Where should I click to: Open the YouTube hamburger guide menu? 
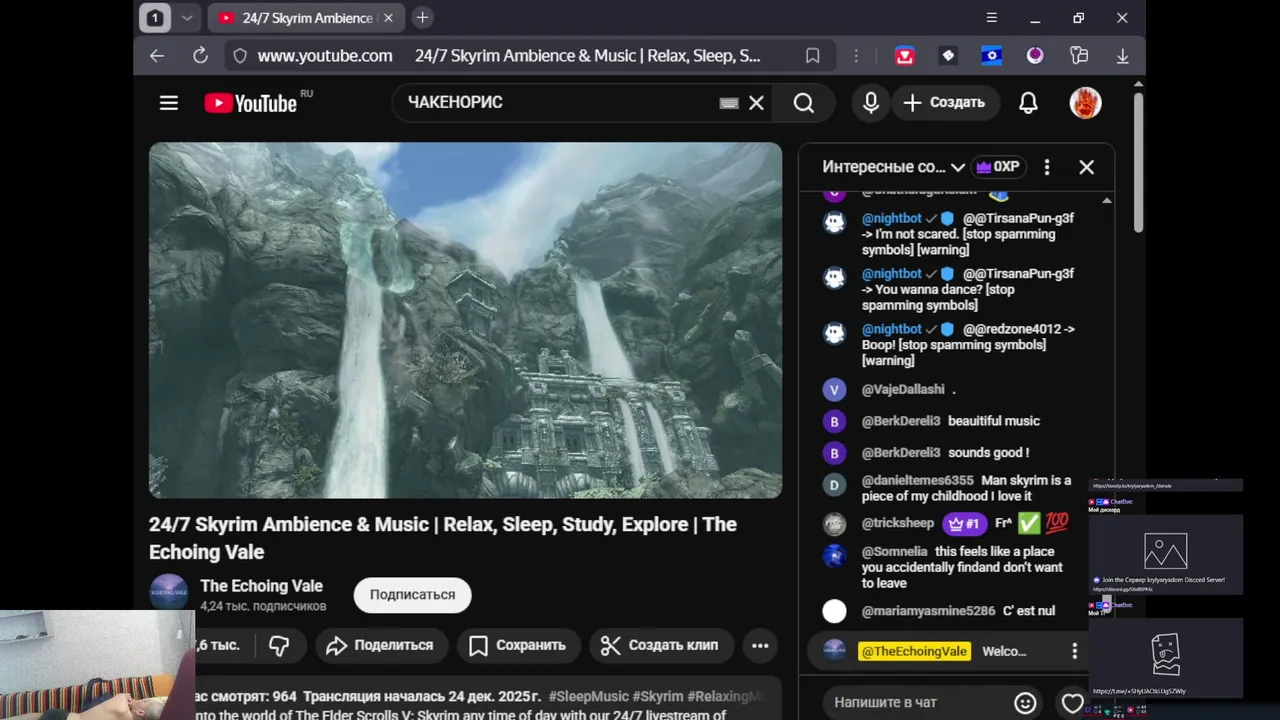point(168,103)
